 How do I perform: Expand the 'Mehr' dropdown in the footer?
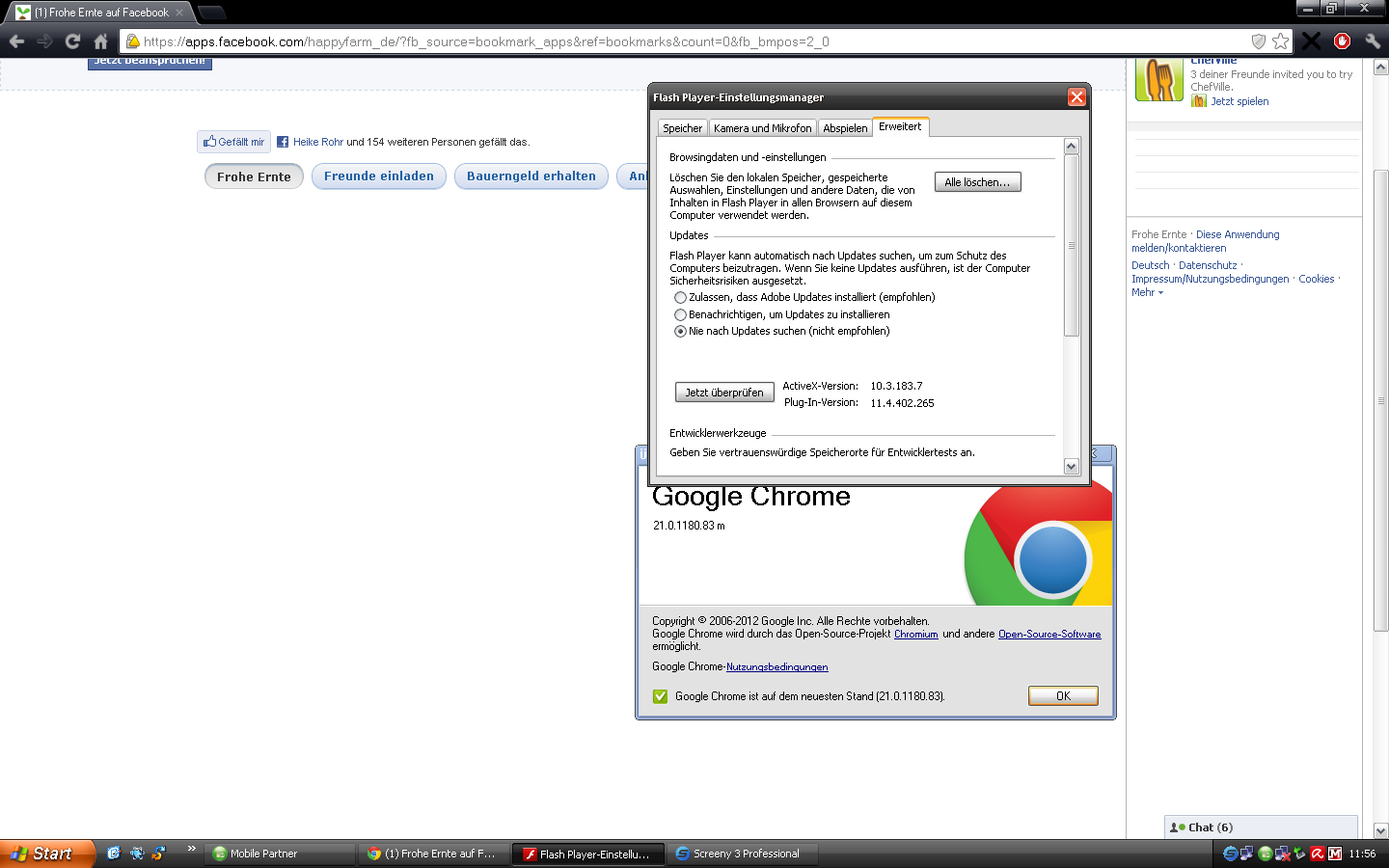tap(1147, 292)
